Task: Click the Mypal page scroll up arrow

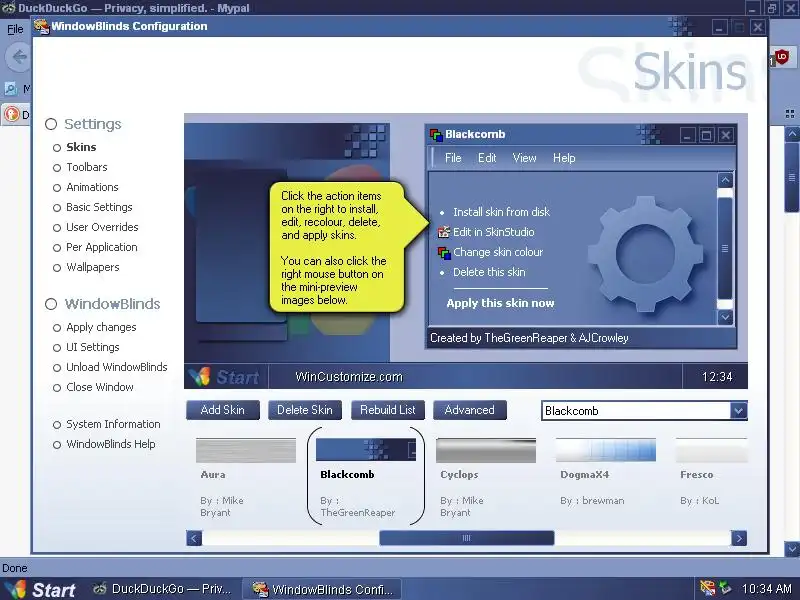Action: coord(792,134)
